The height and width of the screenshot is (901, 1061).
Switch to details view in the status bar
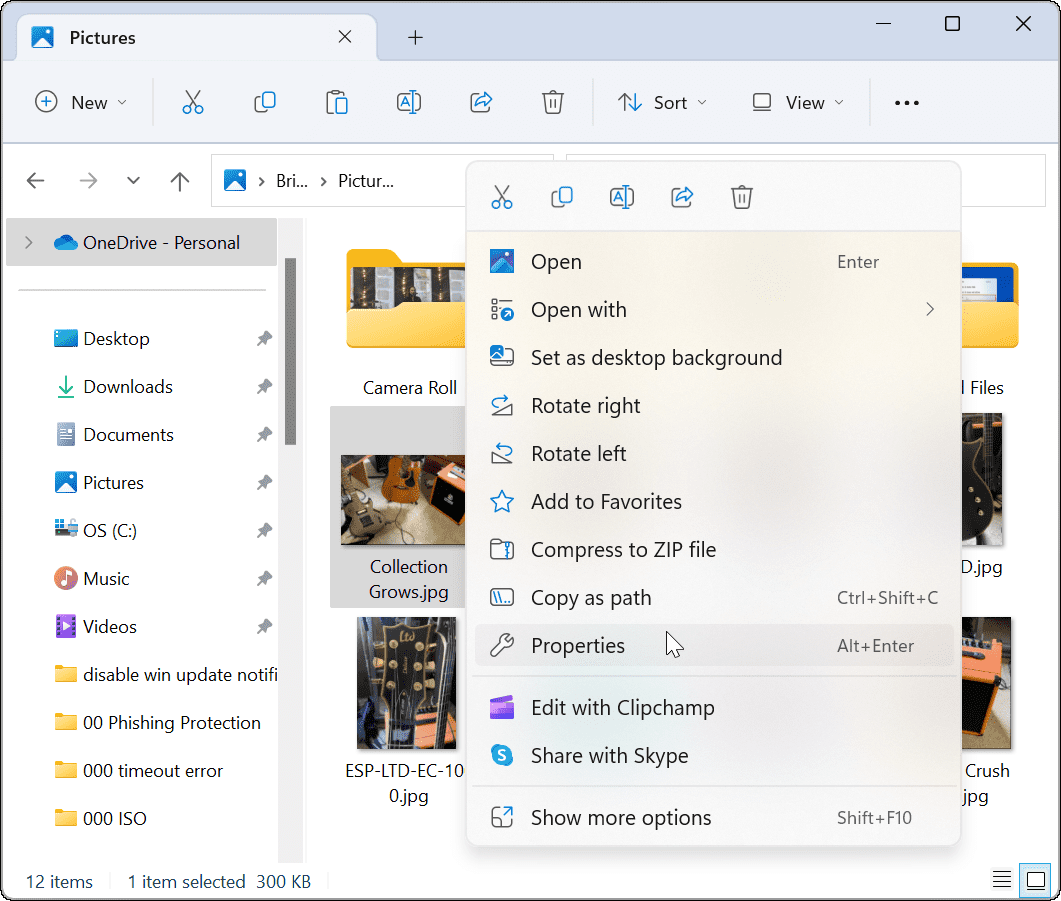[x=1001, y=879]
